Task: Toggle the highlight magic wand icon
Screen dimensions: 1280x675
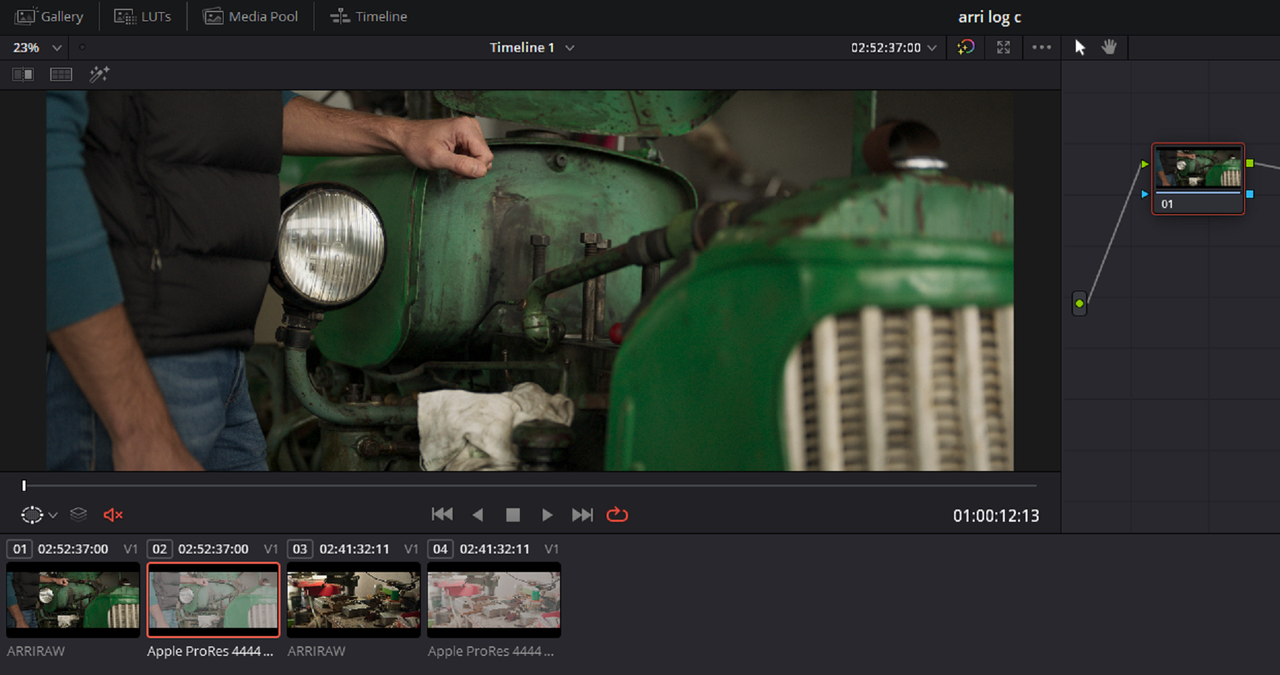Action: point(99,74)
